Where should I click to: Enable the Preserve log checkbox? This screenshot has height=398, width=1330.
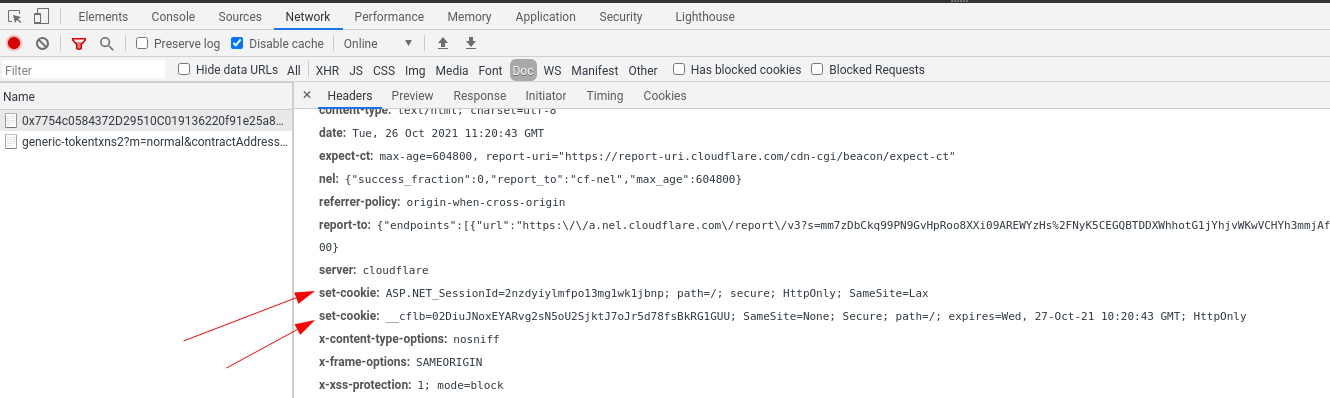[142, 44]
